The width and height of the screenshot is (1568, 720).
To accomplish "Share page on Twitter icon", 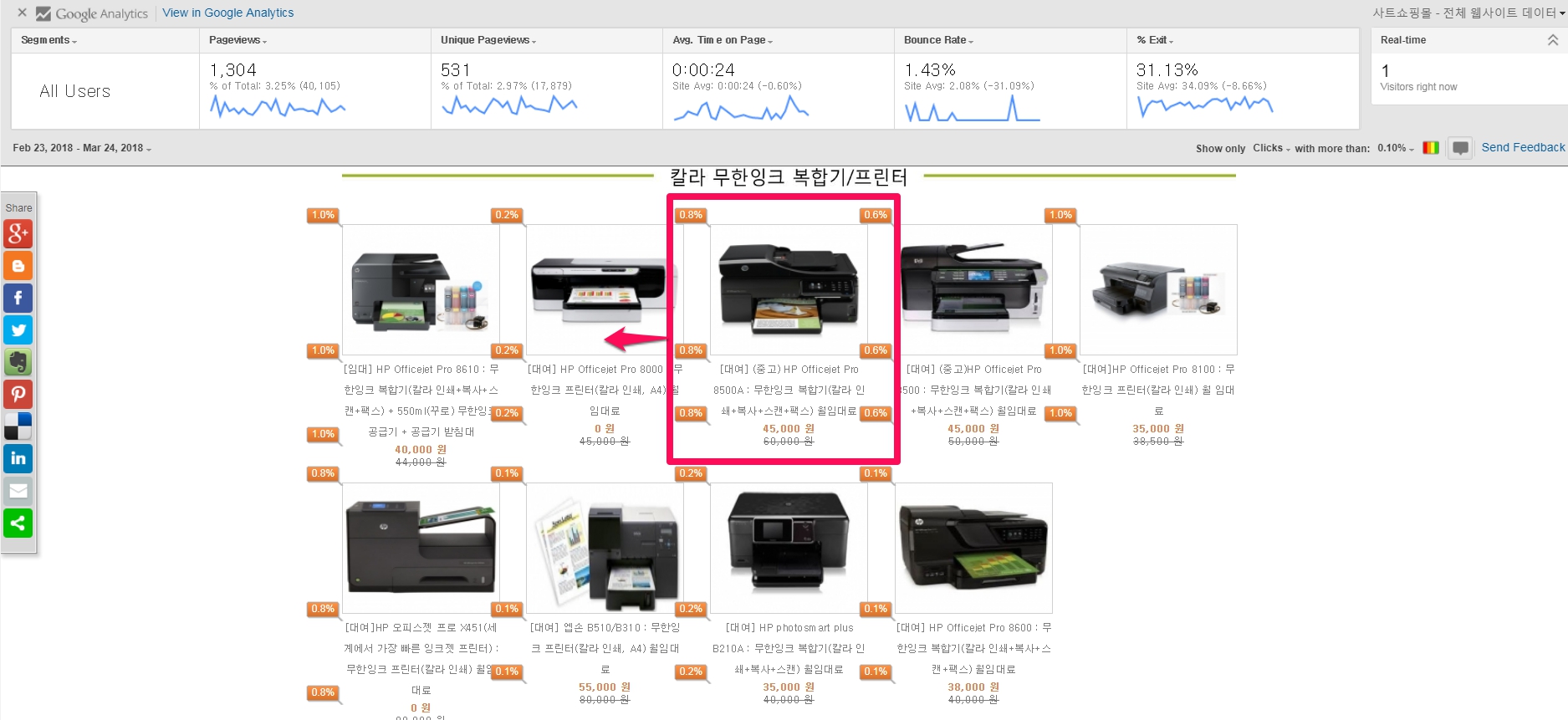I will pos(18,330).
